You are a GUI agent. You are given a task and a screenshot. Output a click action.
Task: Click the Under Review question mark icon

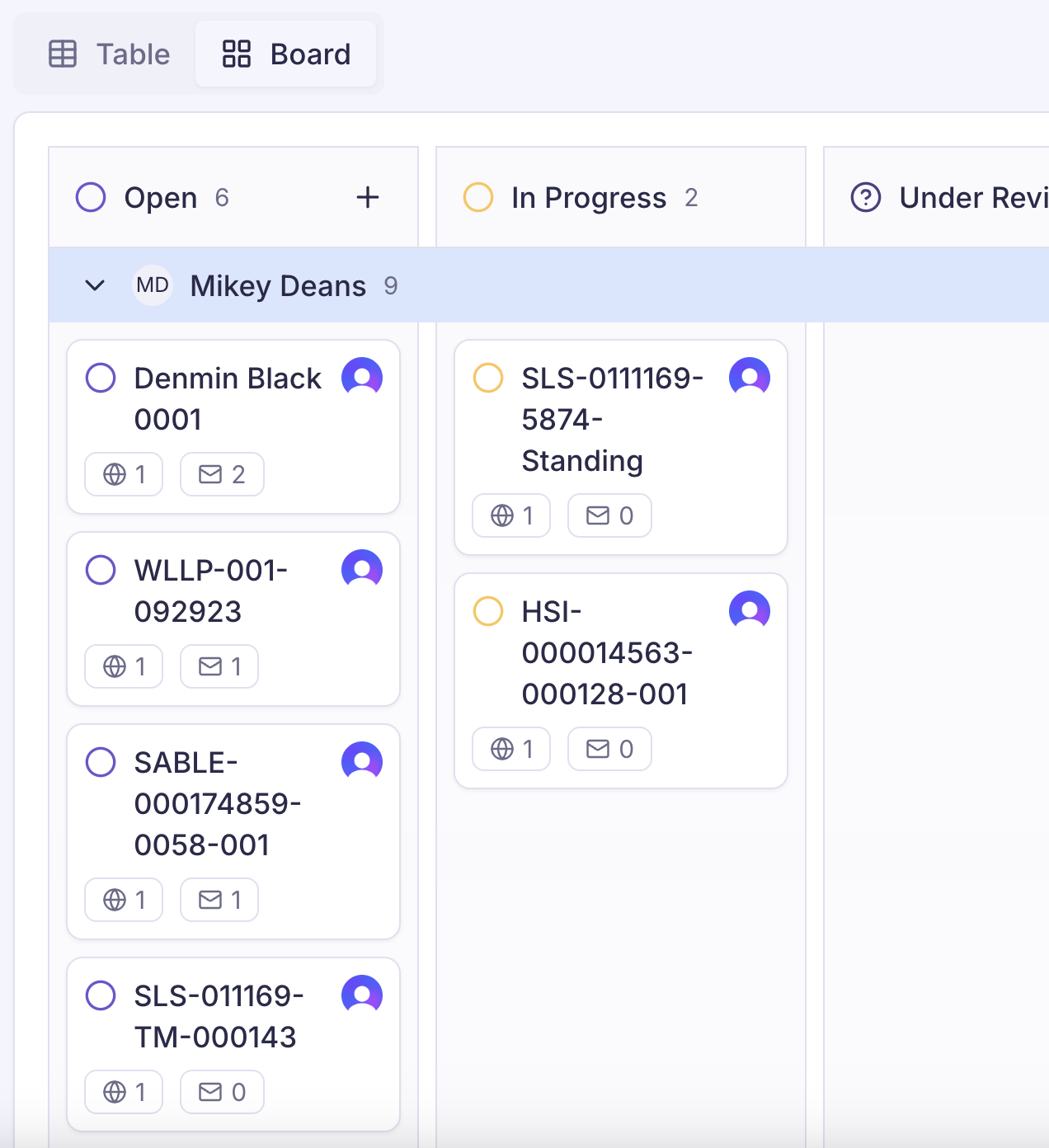866,198
